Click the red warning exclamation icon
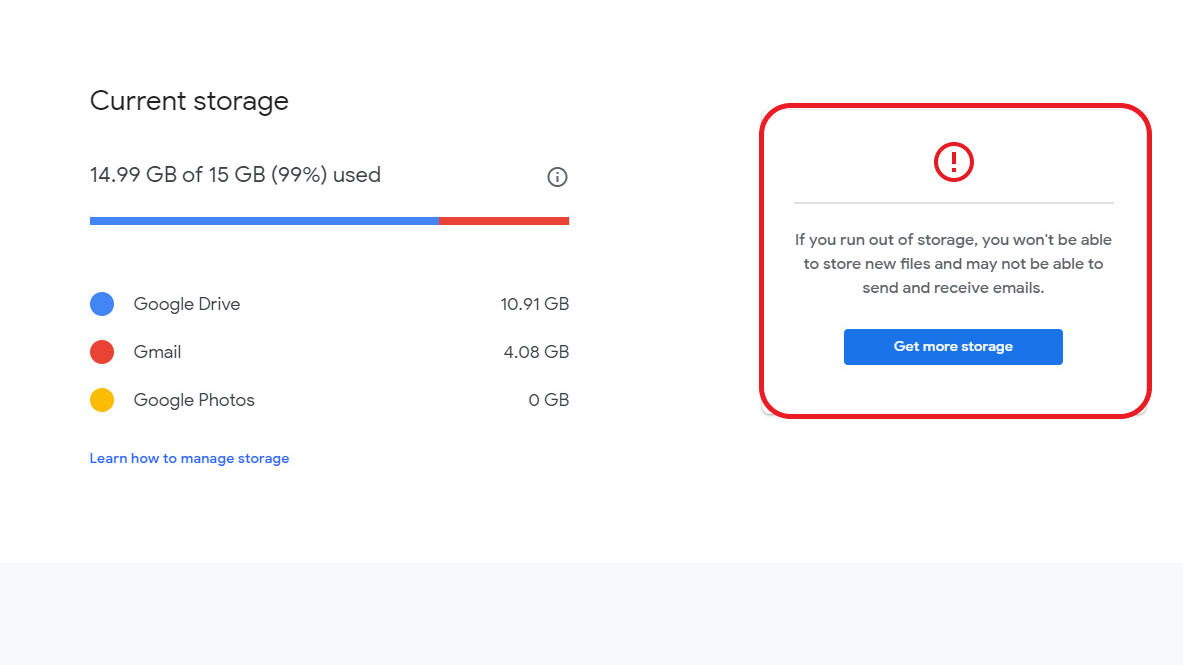This screenshot has width=1183, height=665. pos(954,162)
